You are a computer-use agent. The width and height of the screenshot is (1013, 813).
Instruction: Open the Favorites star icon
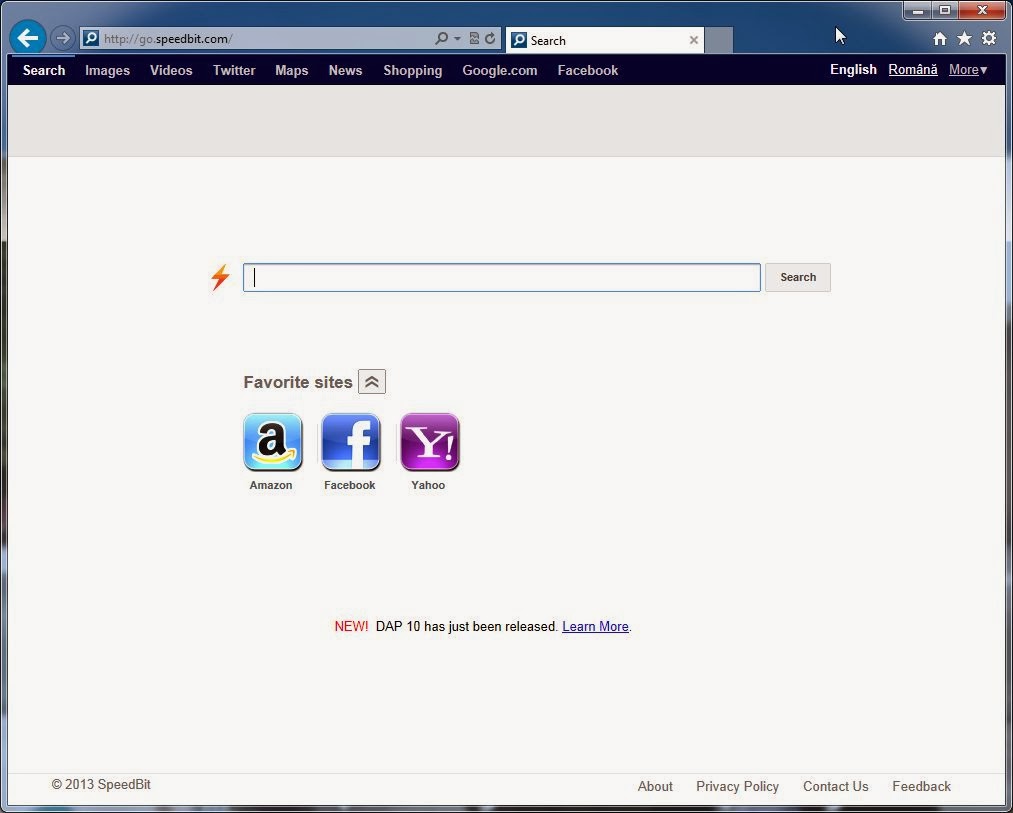(x=963, y=37)
